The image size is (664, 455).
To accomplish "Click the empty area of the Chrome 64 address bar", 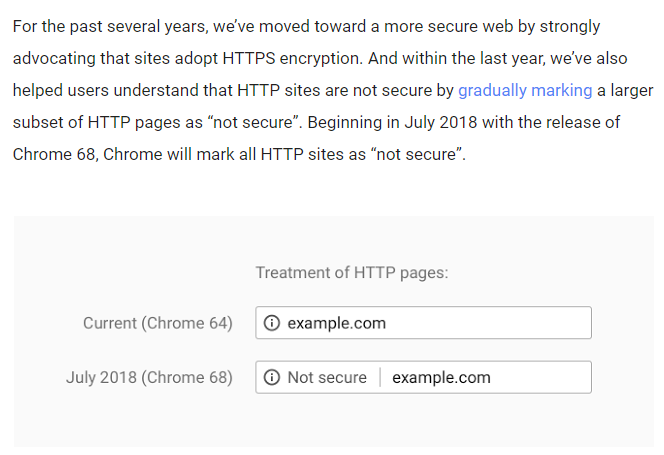I will tap(487, 323).
